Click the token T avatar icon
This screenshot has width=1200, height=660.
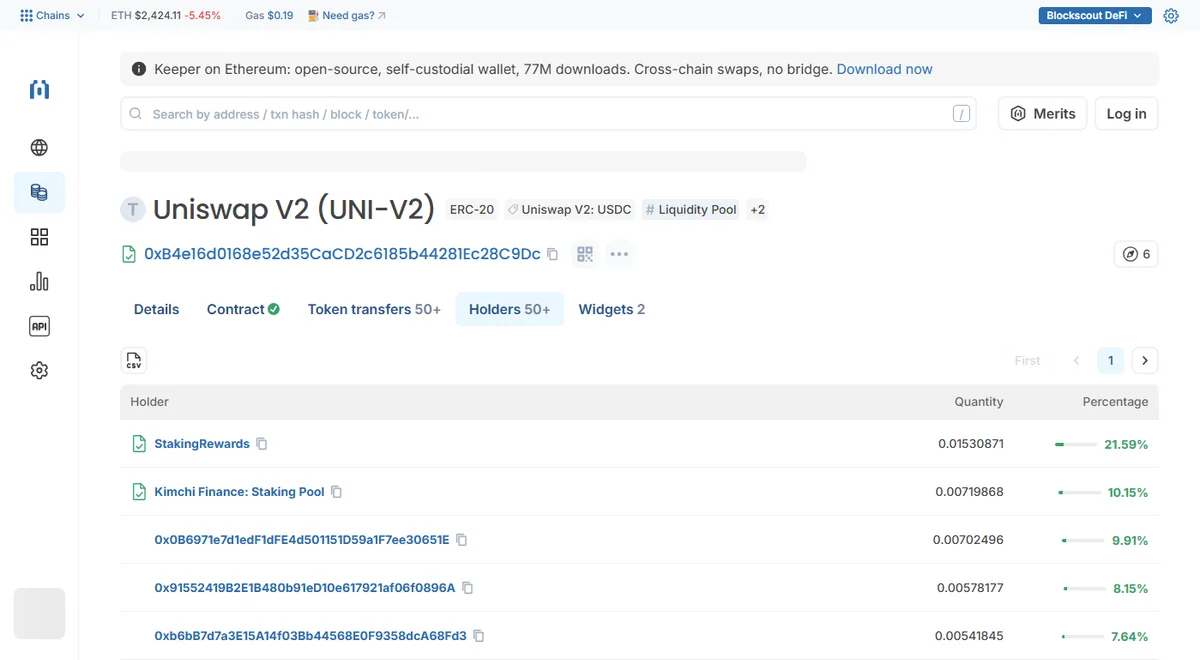[132, 209]
